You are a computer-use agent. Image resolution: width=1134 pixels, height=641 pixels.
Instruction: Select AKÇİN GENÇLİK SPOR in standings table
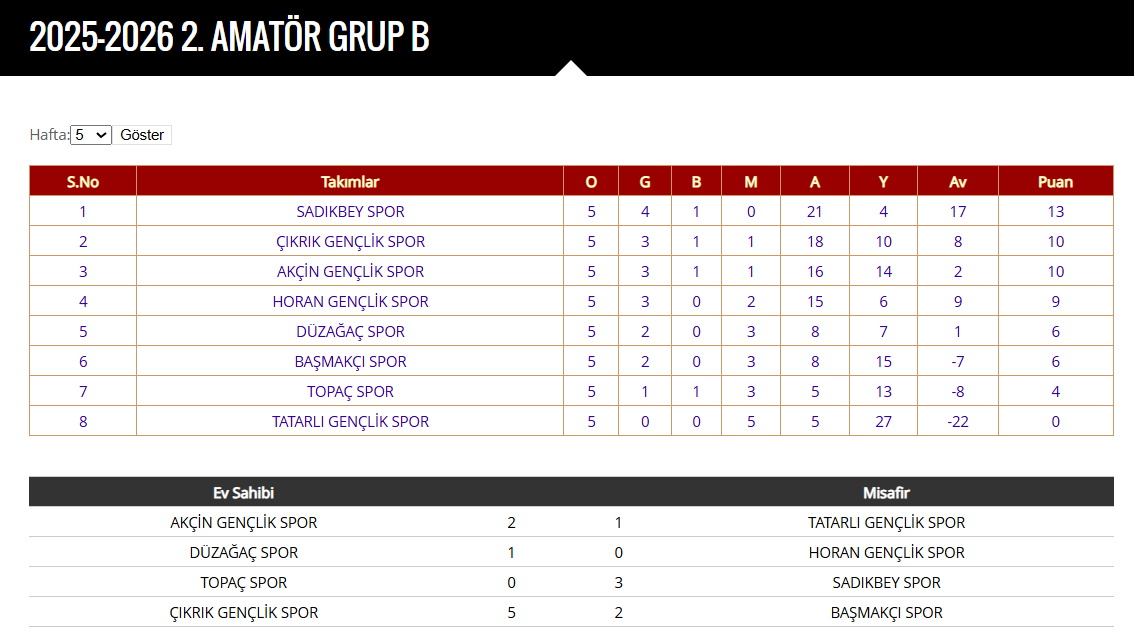click(x=350, y=272)
